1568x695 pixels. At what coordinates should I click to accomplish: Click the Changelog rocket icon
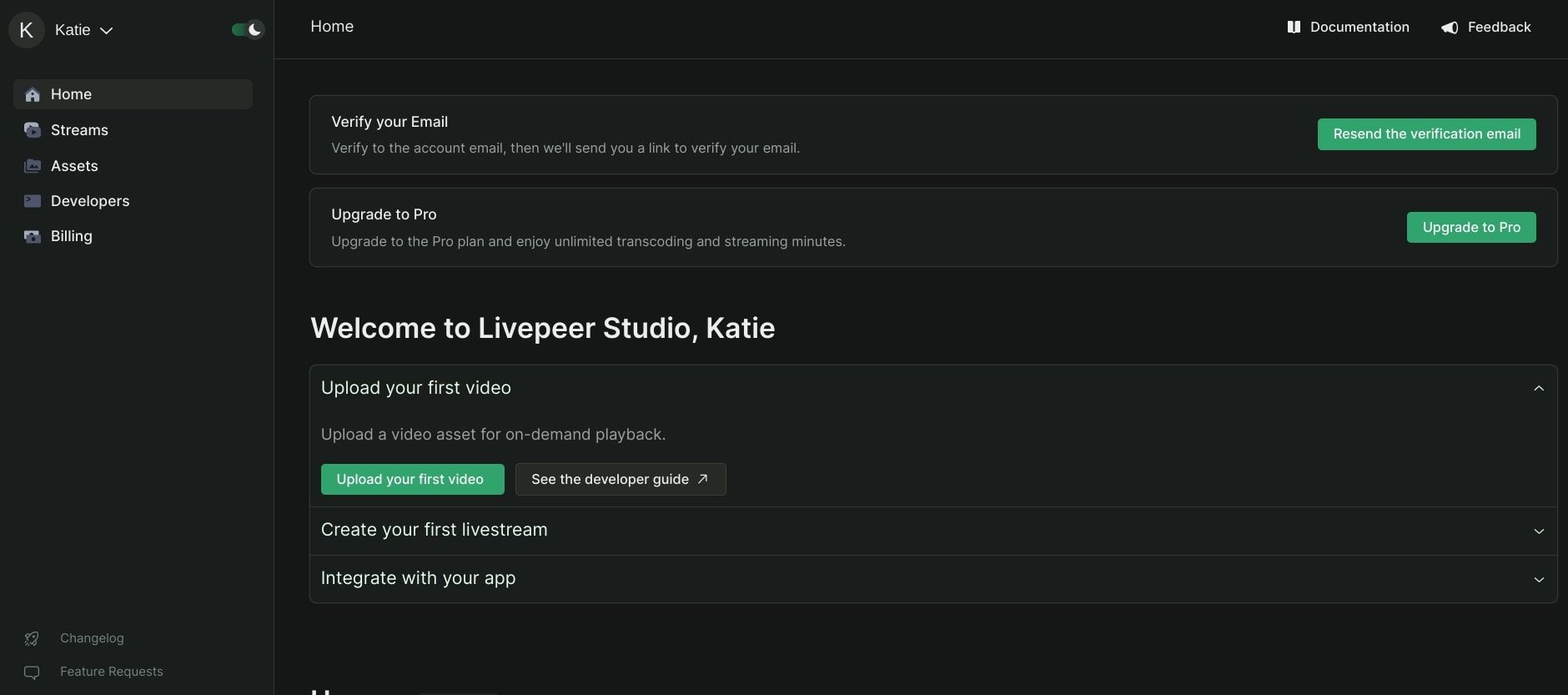32,639
